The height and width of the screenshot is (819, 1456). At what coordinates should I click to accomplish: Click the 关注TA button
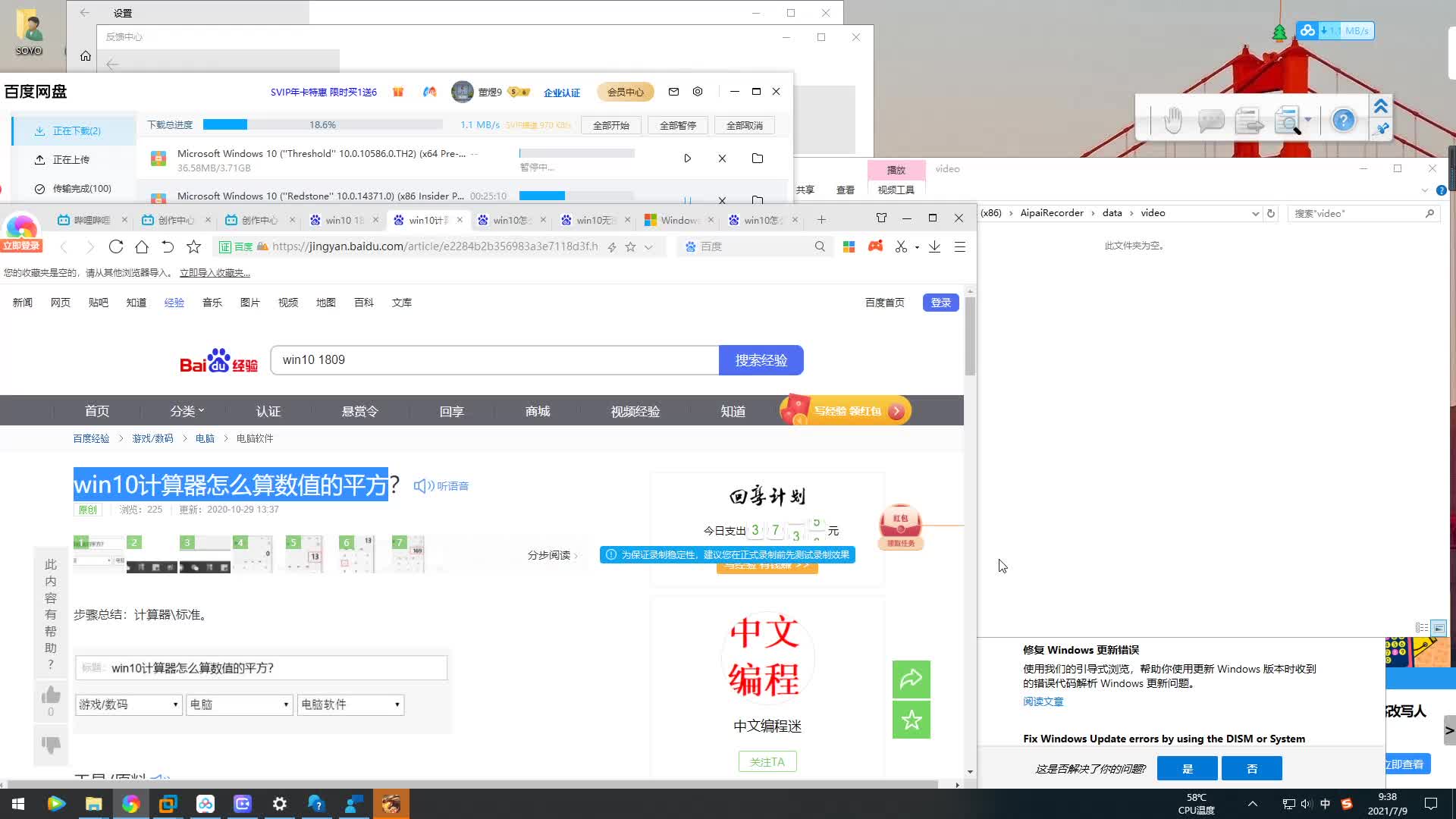click(767, 761)
